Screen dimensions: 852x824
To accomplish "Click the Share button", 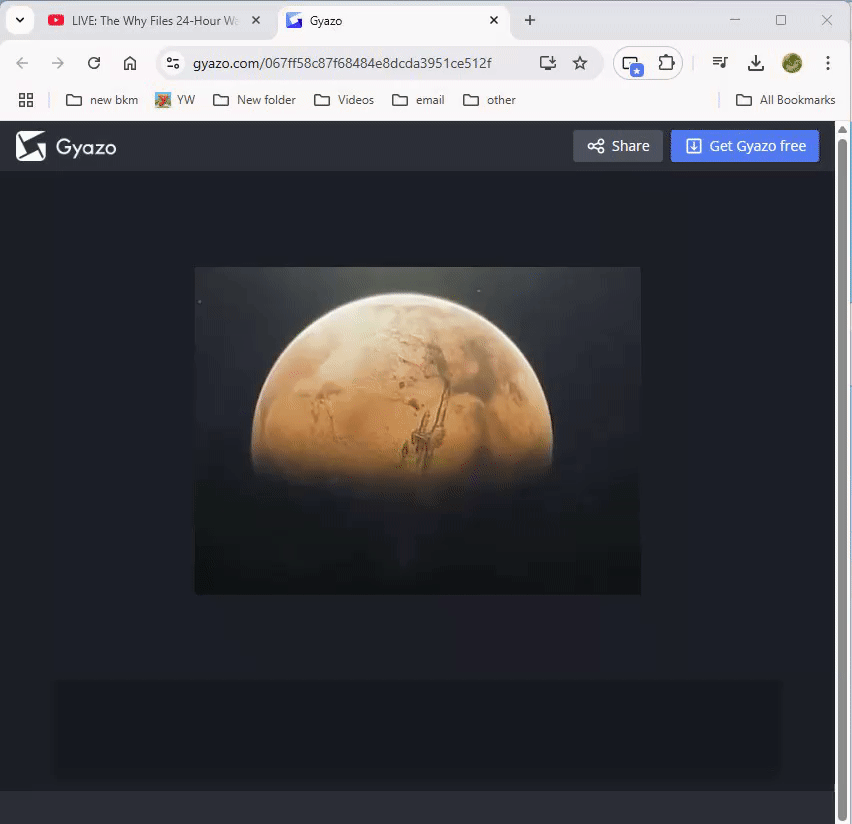I will point(618,146).
